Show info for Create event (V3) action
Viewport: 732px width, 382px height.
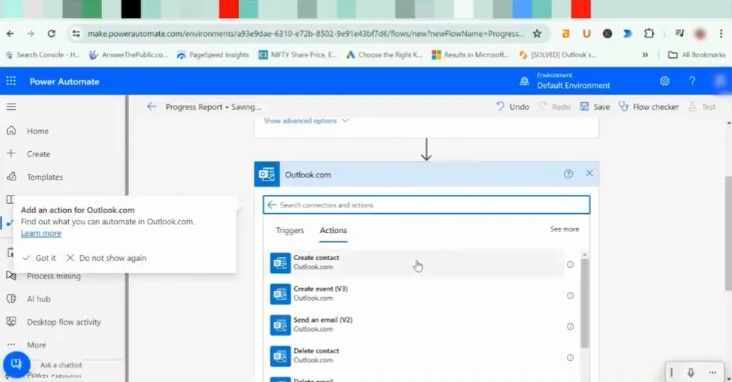pyautogui.click(x=570, y=296)
